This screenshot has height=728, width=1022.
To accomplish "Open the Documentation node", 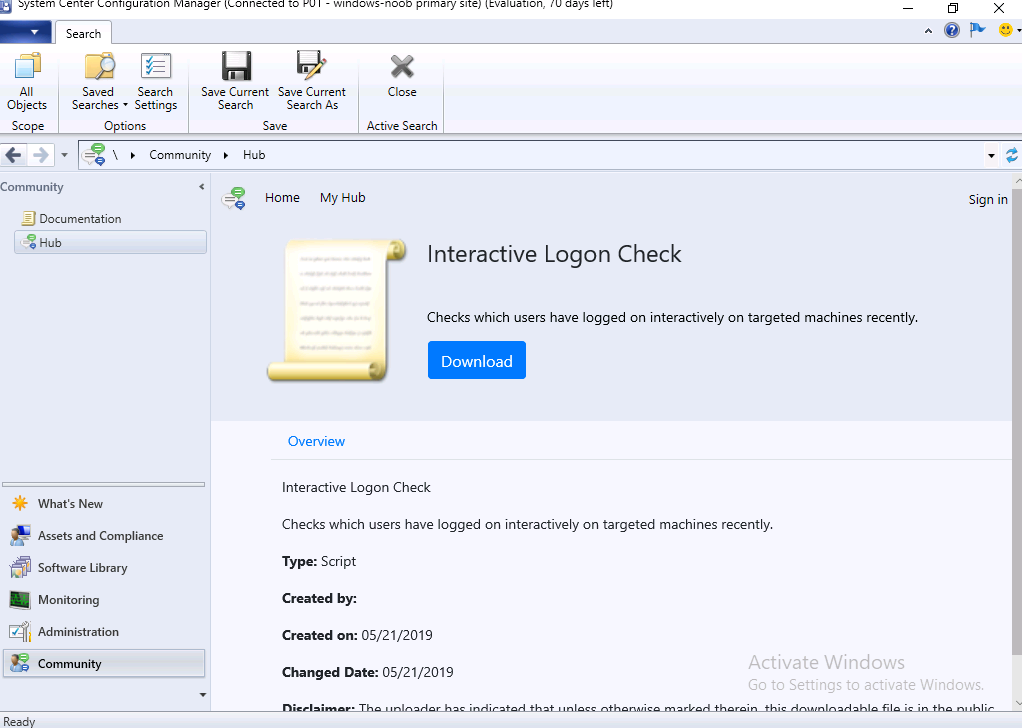I will tap(80, 219).
